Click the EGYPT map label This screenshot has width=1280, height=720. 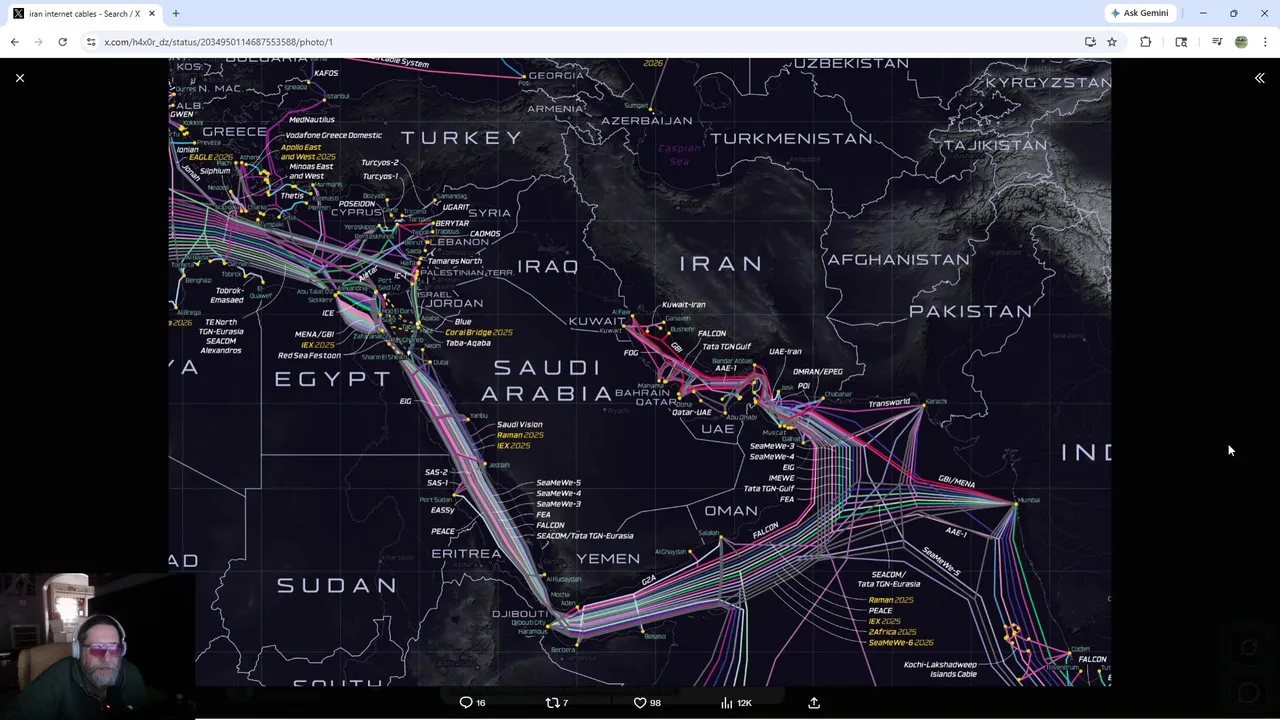333,379
